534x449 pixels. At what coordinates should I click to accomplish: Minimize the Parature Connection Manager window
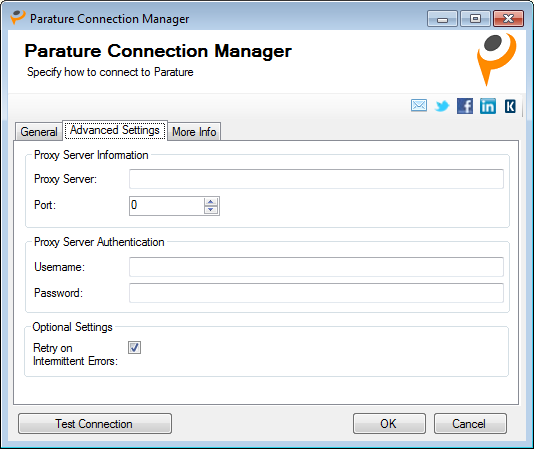(442, 19)
